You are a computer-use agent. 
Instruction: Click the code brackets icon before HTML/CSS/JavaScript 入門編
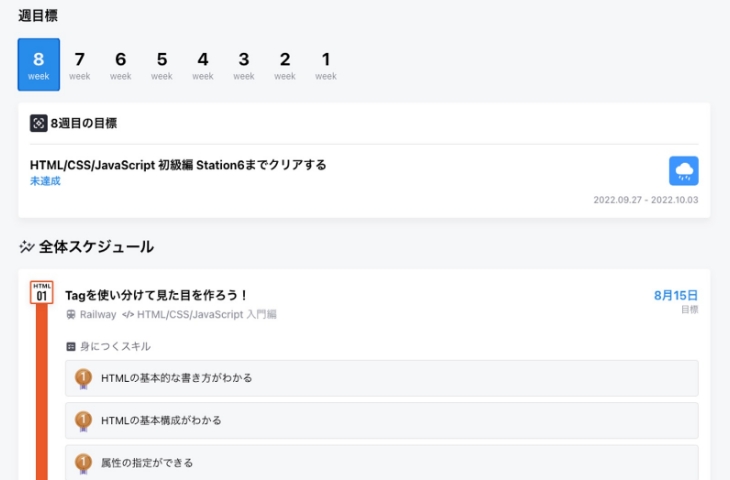click(x=128, y=315)
